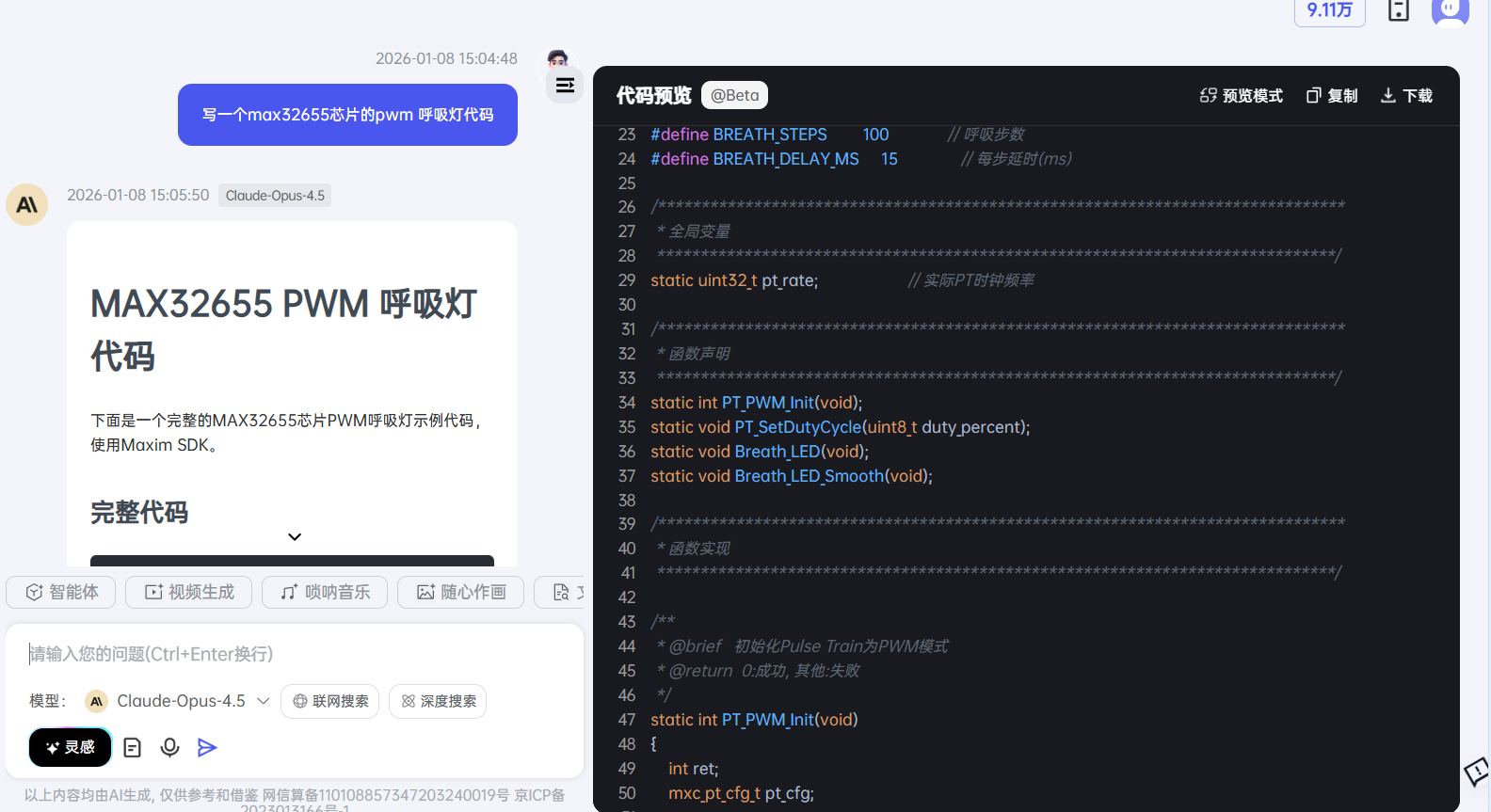Image resolution: width=1491 pixels, height=812 pixels.
Task: Select the 视频生成 video generation tab
Action: pyautogui.click(x=189, y=592)
